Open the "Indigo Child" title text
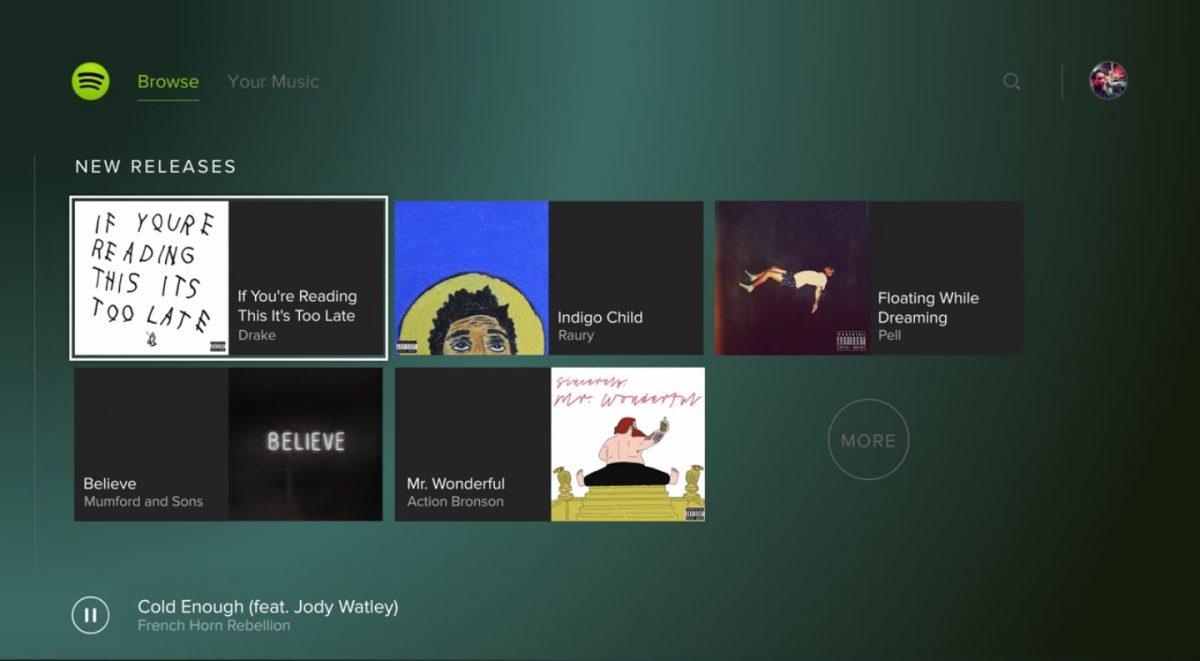This screenshot has height=661, width=1200. click(600, 317)
